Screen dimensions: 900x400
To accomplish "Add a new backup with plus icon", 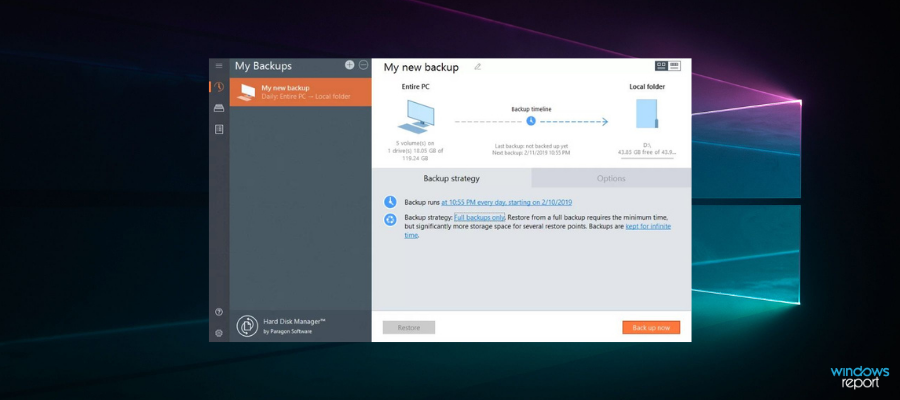I will (350, 65).
